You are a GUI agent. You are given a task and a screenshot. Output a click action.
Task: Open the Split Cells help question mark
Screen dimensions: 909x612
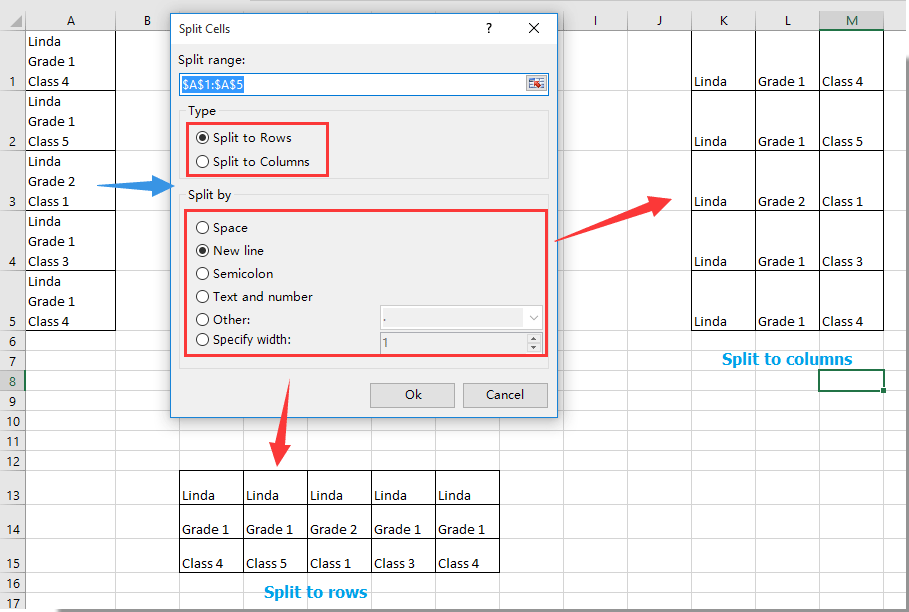pos(489,29)
